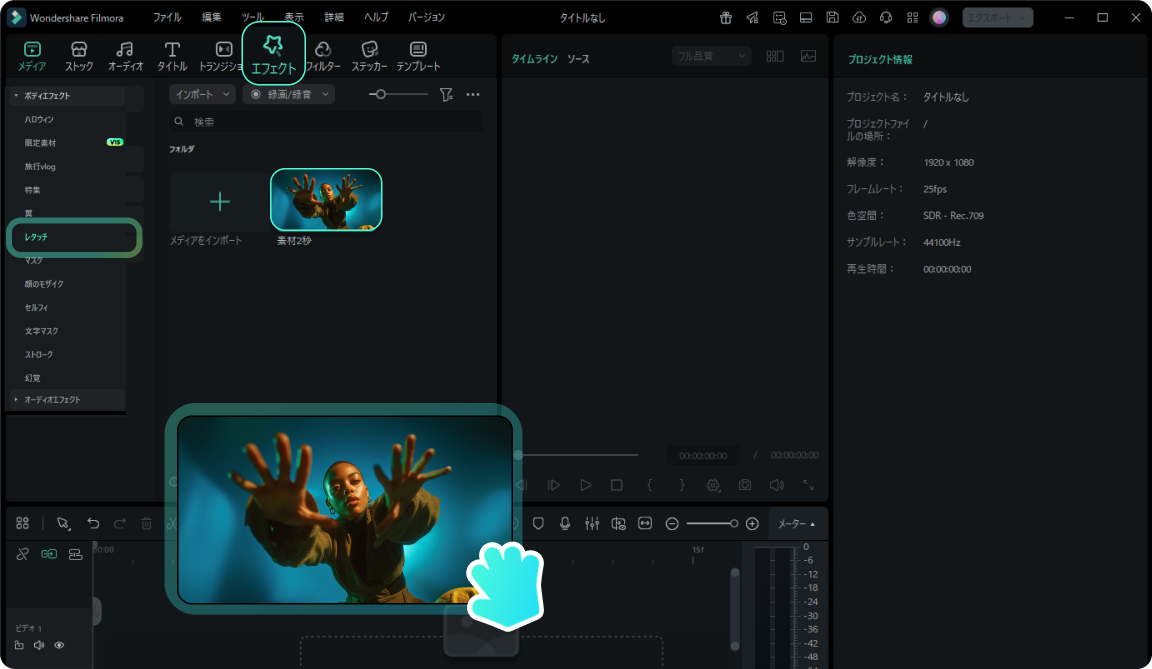Click the filter icon in media panel
The height and width of the screenshot is (669, 1152).
446,94
